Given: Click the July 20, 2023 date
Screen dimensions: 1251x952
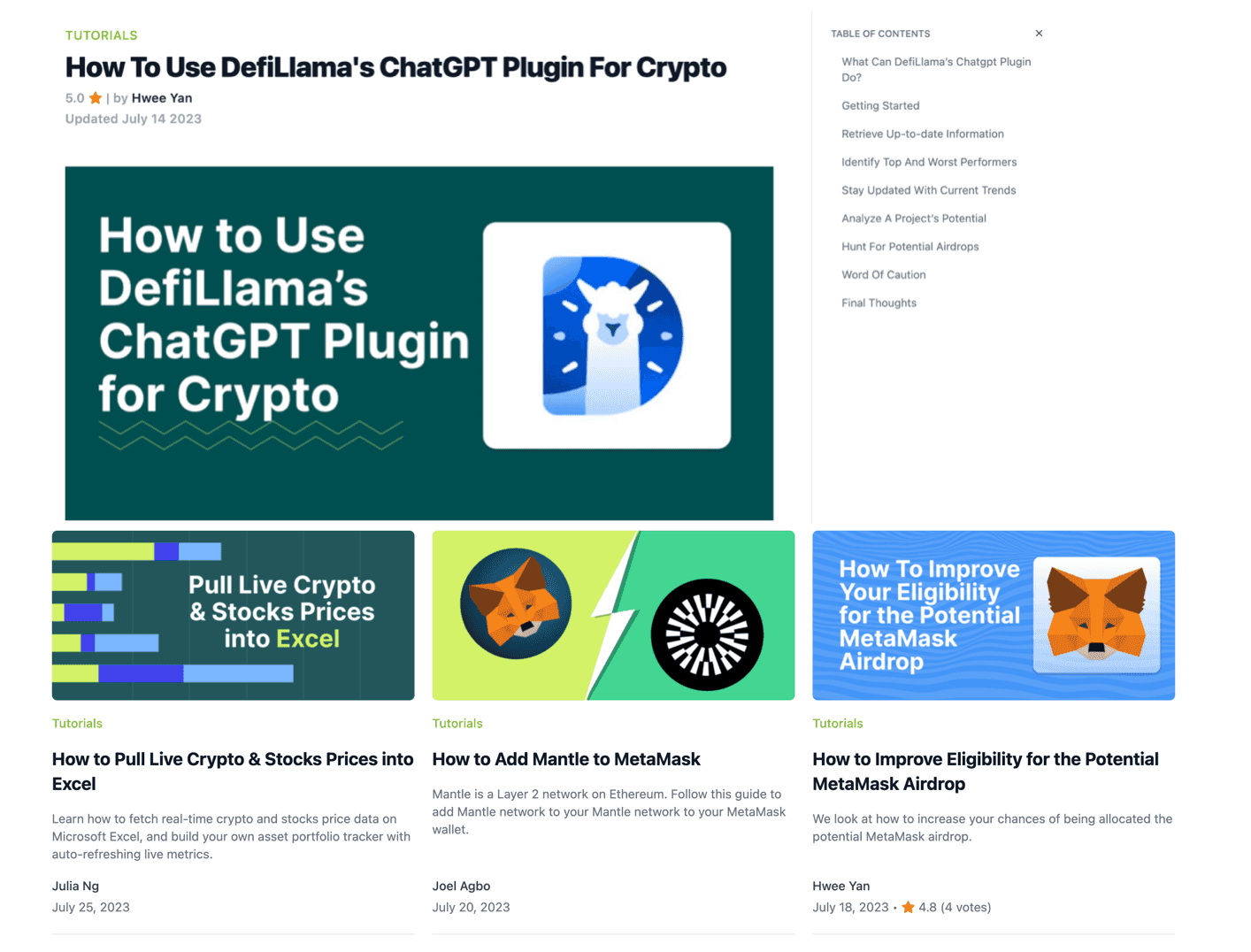Looking at the screenshot, I should [x=471, y=907].
